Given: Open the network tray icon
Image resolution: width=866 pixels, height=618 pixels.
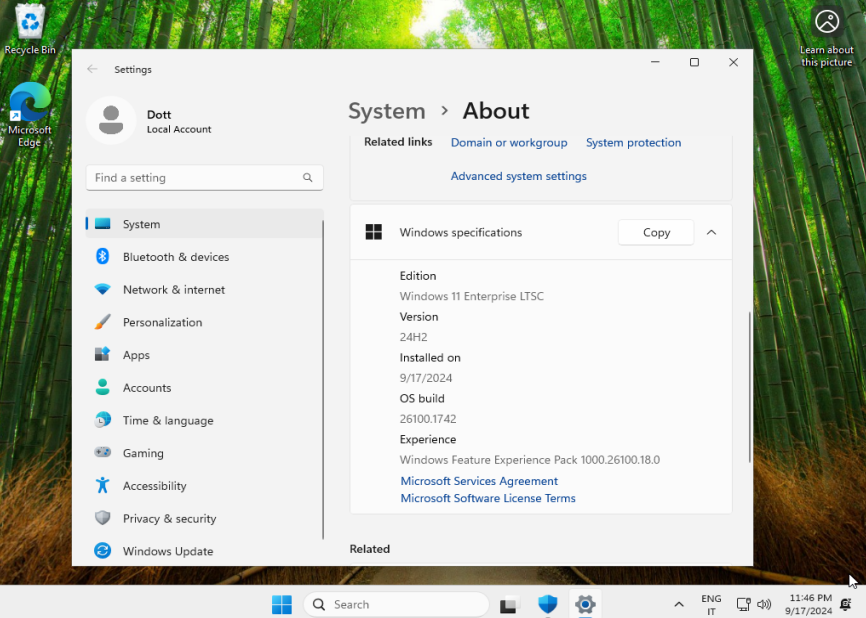Looking at the screenshot, I should coord(743,604).
